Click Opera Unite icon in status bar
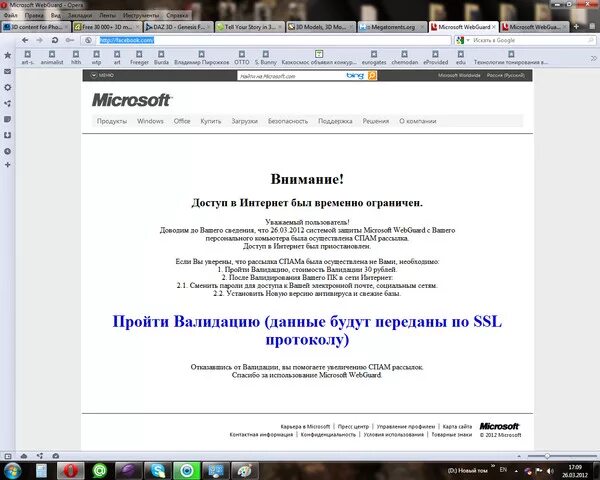 coord(40,456)
